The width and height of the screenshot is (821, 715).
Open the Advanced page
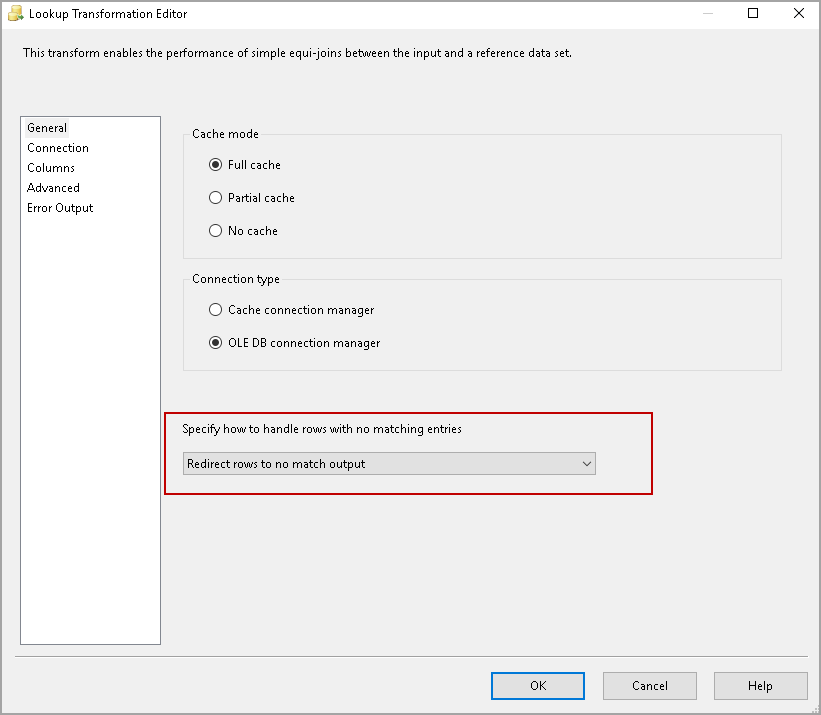[x=53, y=188]
